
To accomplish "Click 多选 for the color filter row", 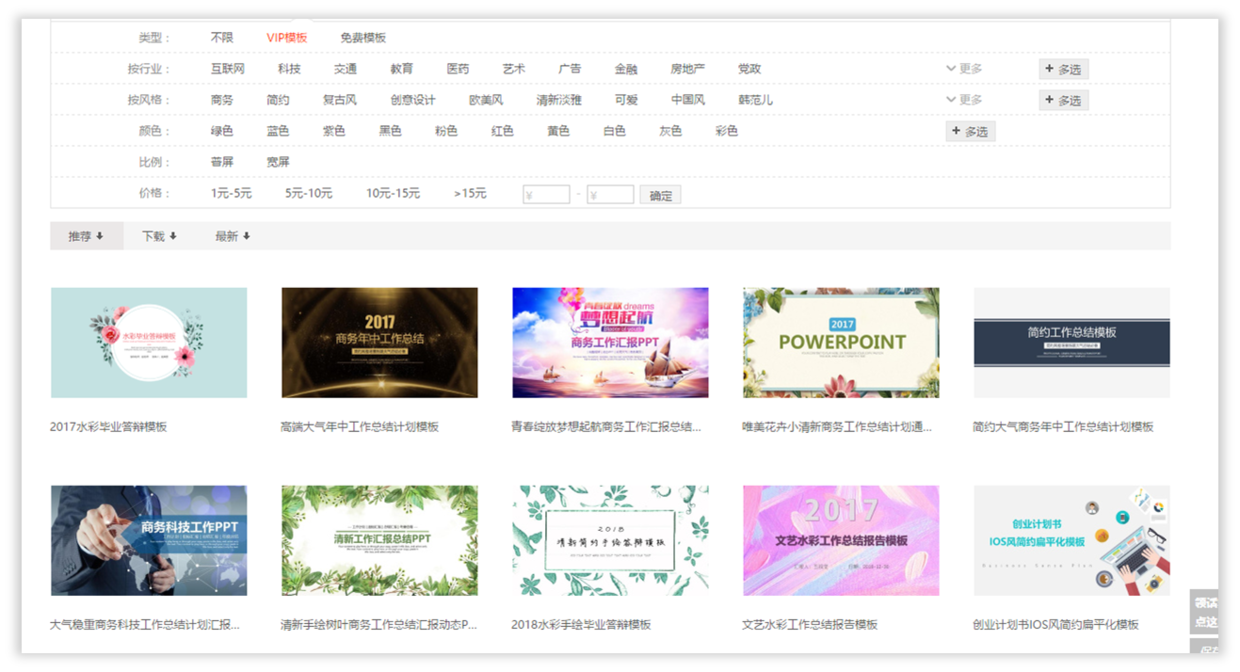I will click(x=970, y=131).
